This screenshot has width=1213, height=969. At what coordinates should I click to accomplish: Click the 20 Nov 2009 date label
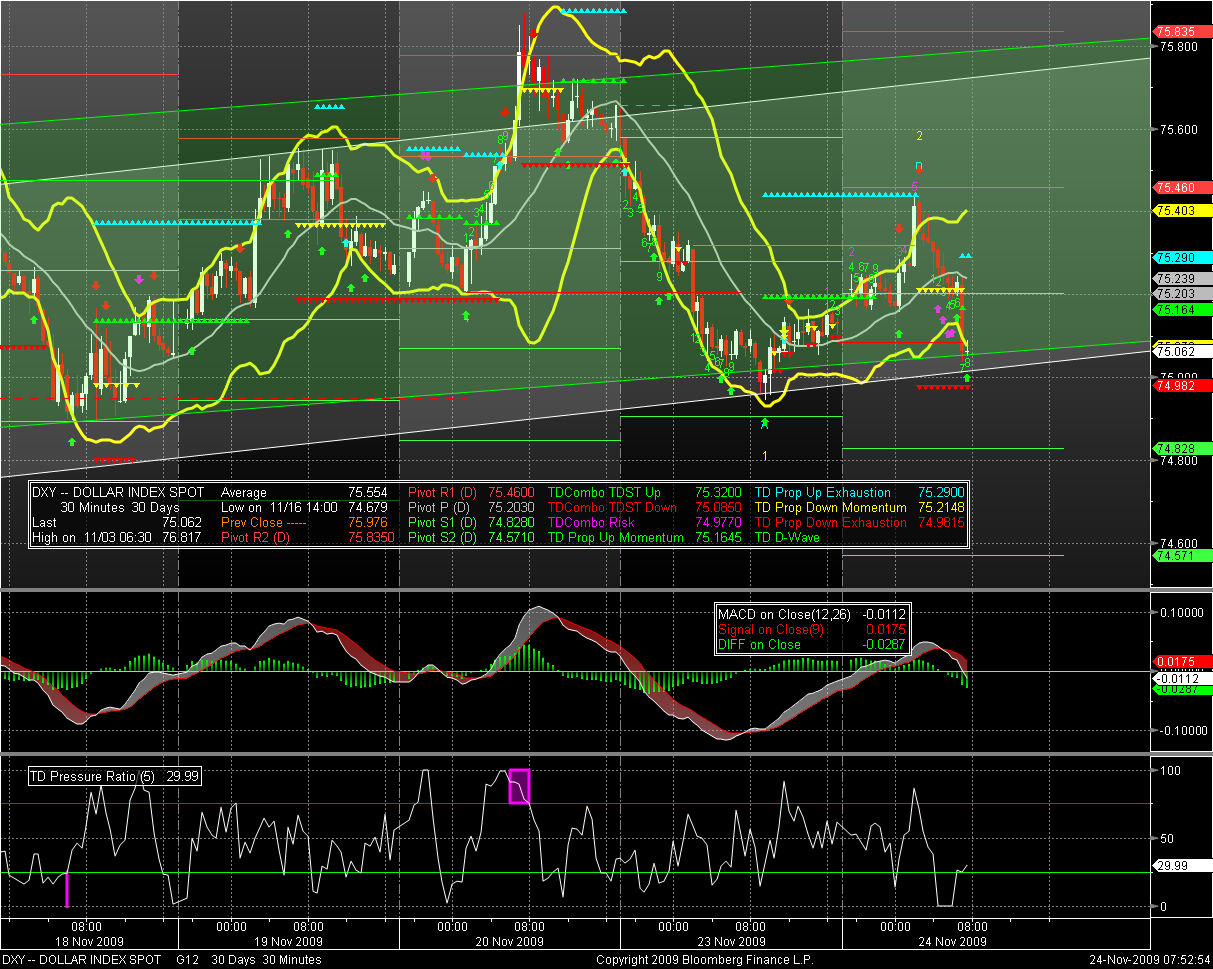[508, 942]
